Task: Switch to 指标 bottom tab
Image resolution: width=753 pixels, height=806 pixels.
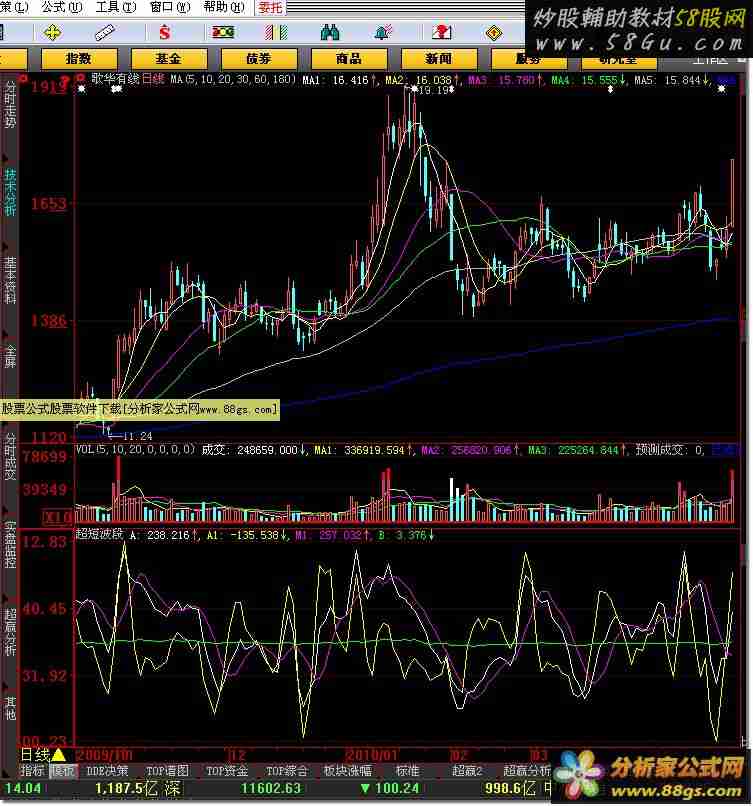Action: 33,770
